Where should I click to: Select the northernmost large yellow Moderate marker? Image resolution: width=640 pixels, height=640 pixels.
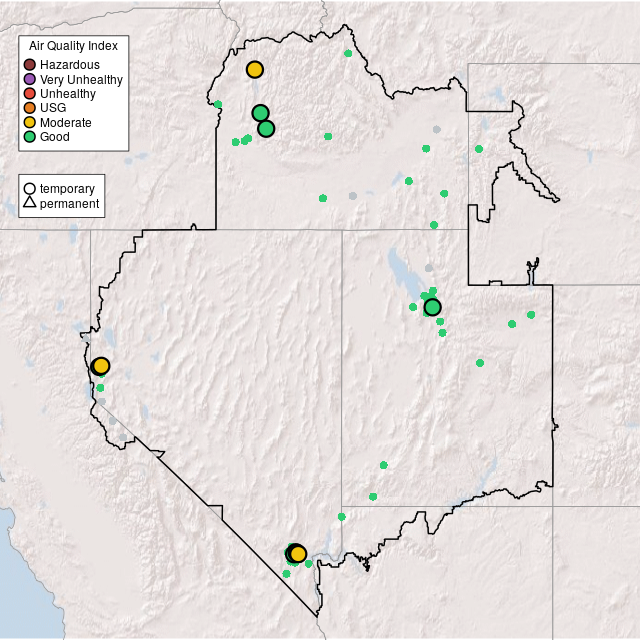coord(255,69)
